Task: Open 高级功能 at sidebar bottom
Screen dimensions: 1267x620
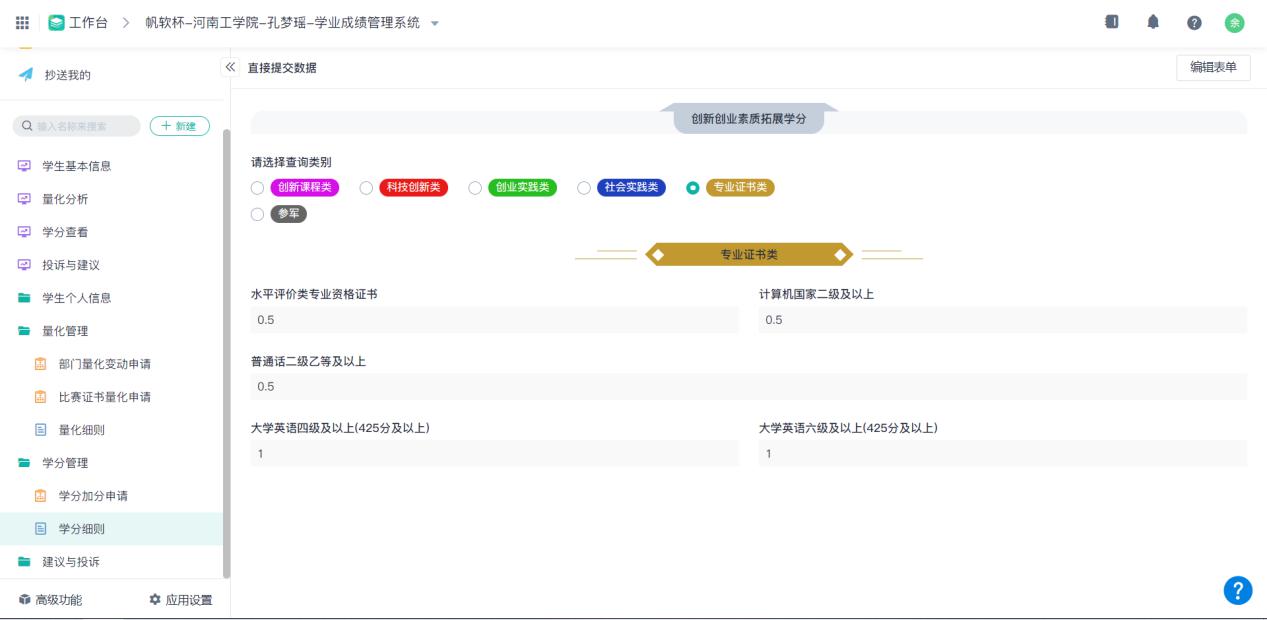Action: tap(52, 600)
